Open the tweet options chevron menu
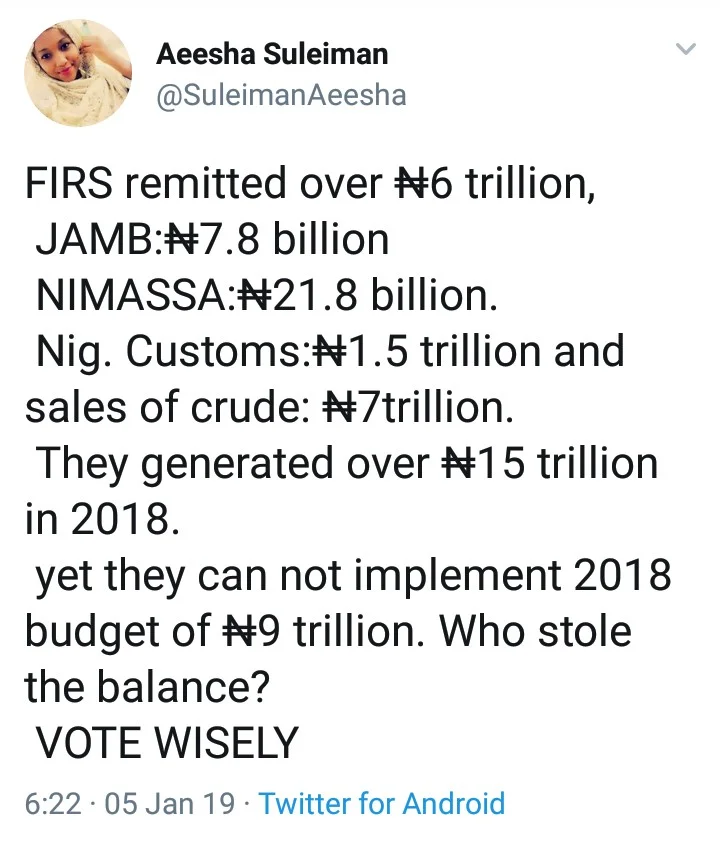 point(686,49)
